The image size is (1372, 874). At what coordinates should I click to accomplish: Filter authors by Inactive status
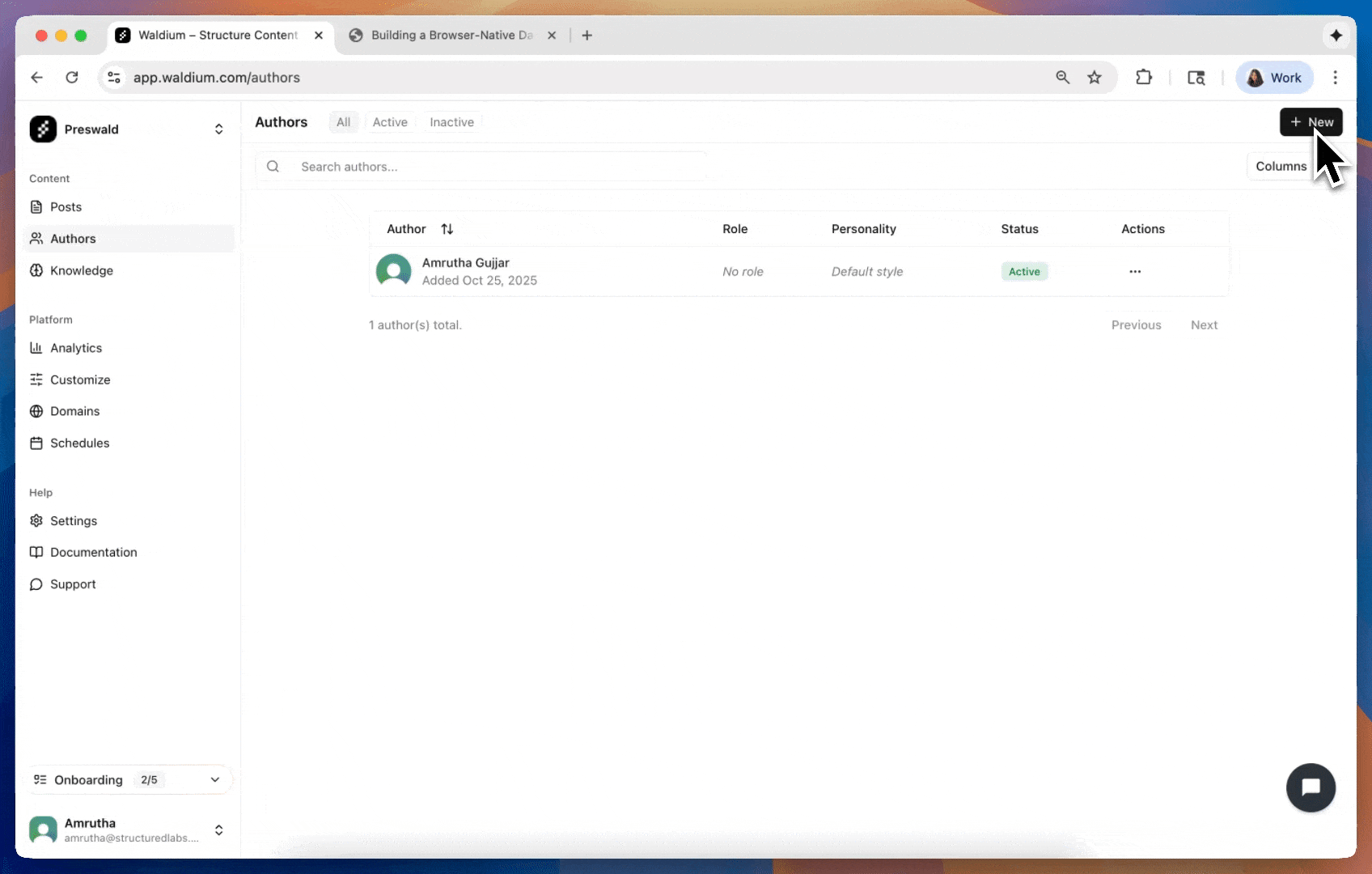tap(451, 121)
